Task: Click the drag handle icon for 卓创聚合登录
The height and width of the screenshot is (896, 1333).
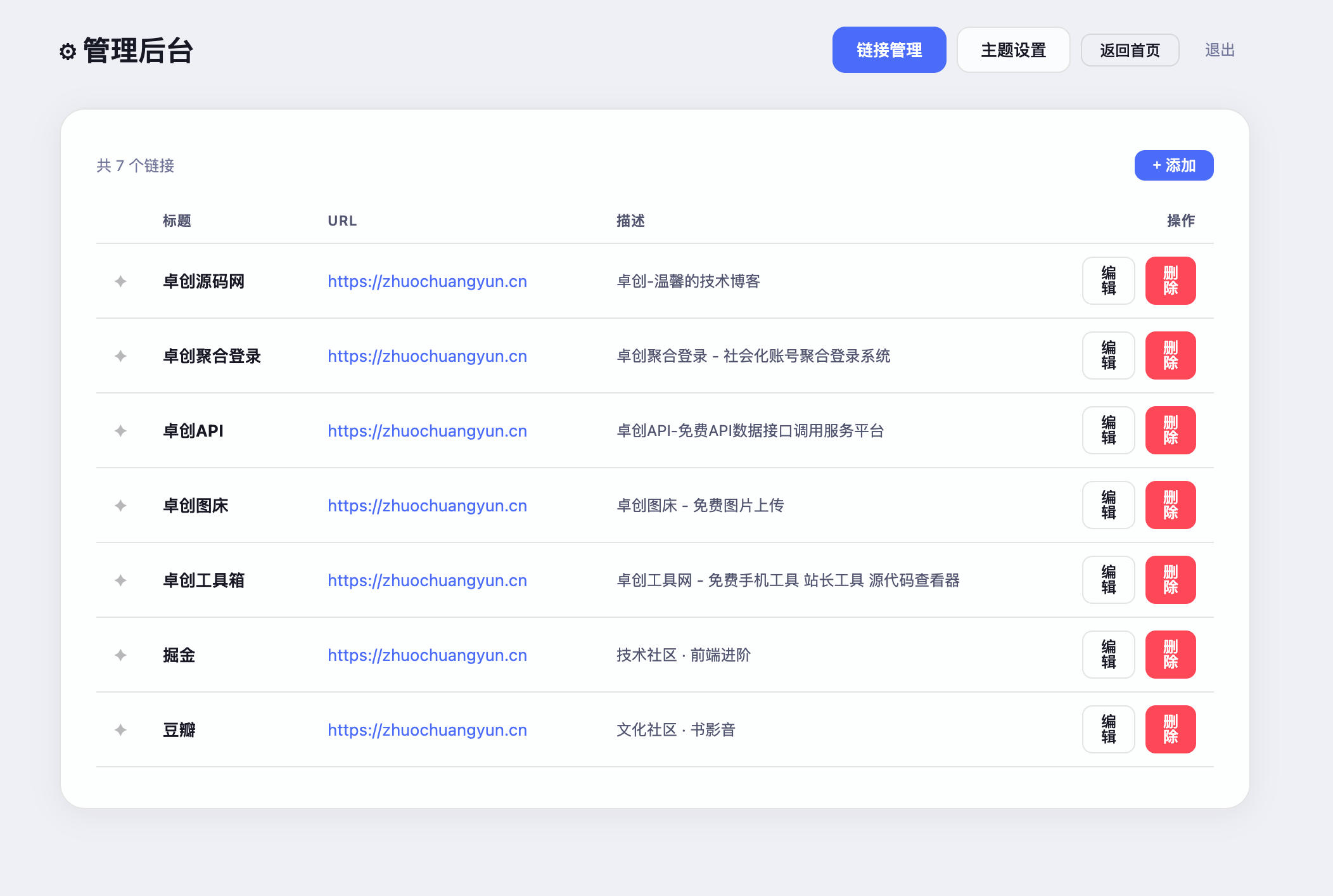Action: point(120,355)
